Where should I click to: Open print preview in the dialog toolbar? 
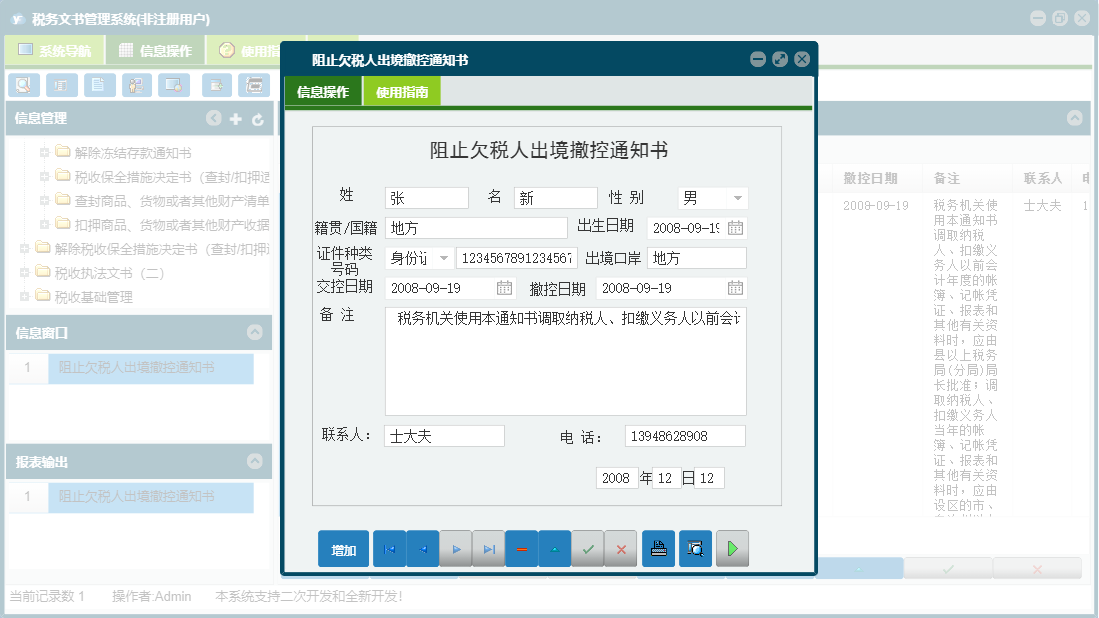click(x=695, y=548)
